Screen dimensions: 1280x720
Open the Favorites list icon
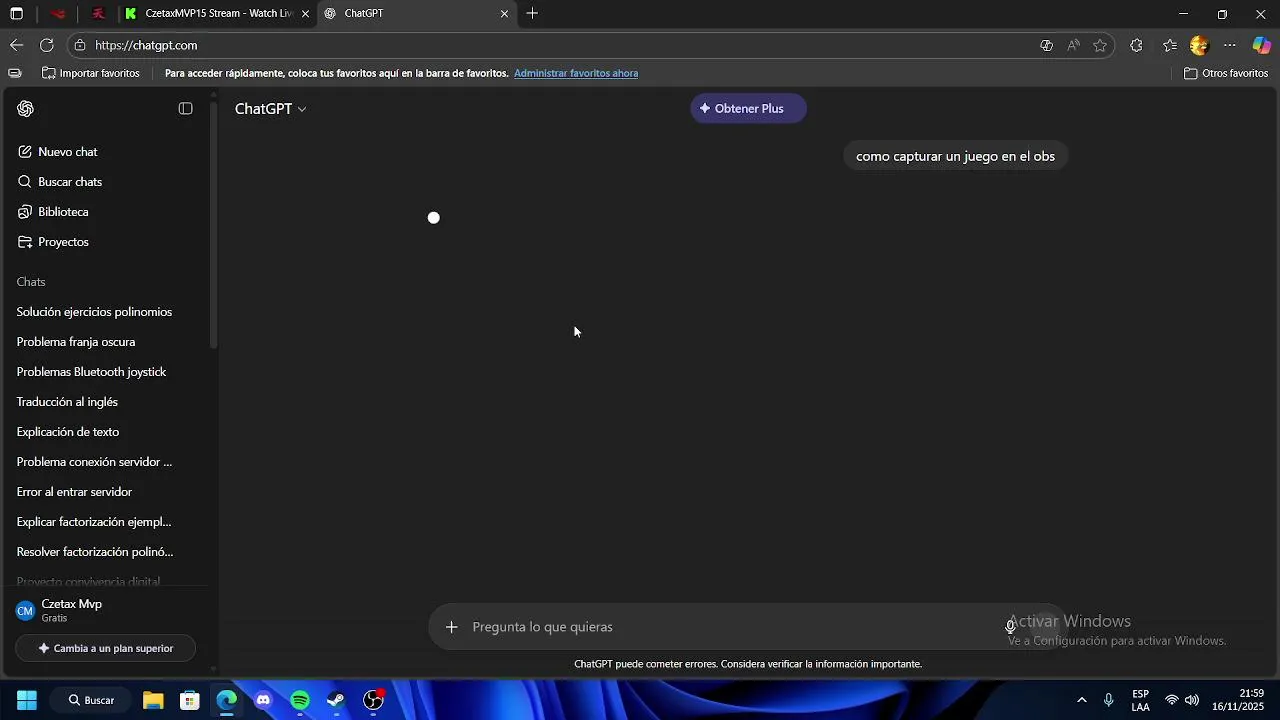pos(1169,45)
